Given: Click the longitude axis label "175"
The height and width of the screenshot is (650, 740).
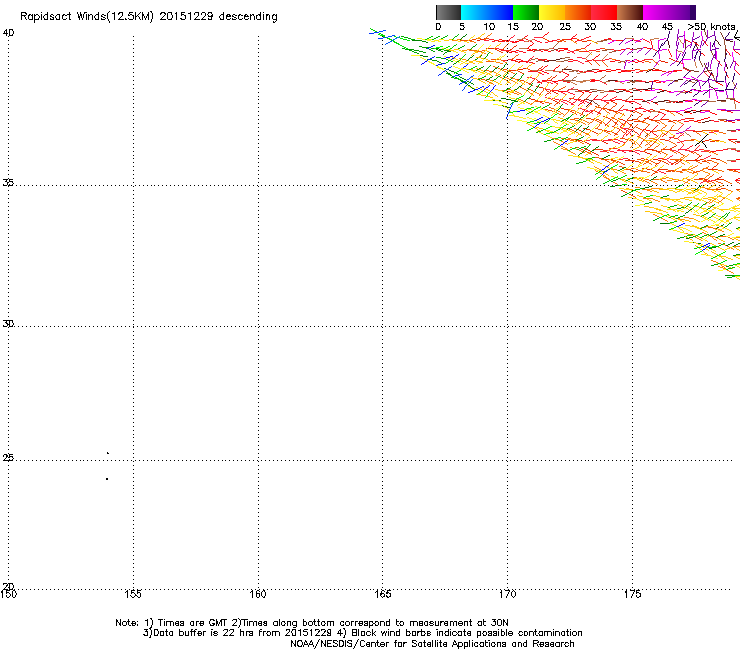Looking at the screenshot, I should [632, 594].
